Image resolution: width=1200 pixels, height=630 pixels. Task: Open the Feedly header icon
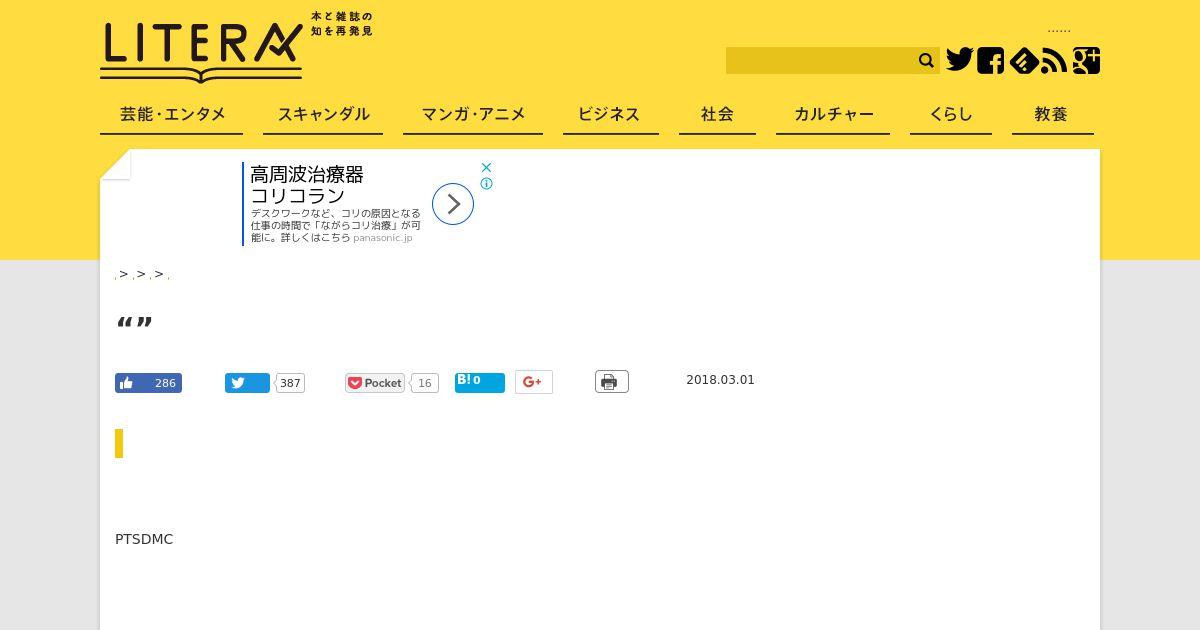(1023, 61)
